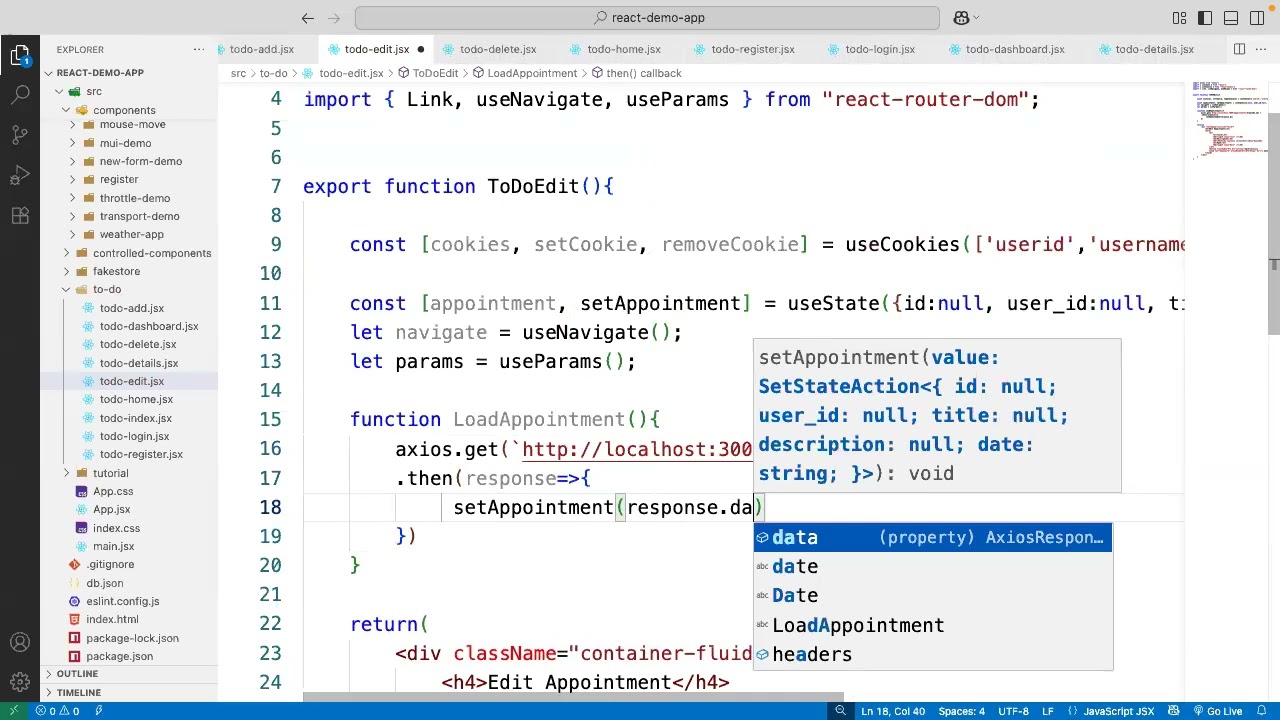Viewport: 1280px width, 720px height.
Task: Click the react-demo-app command center search
Action: coord(647,18)
